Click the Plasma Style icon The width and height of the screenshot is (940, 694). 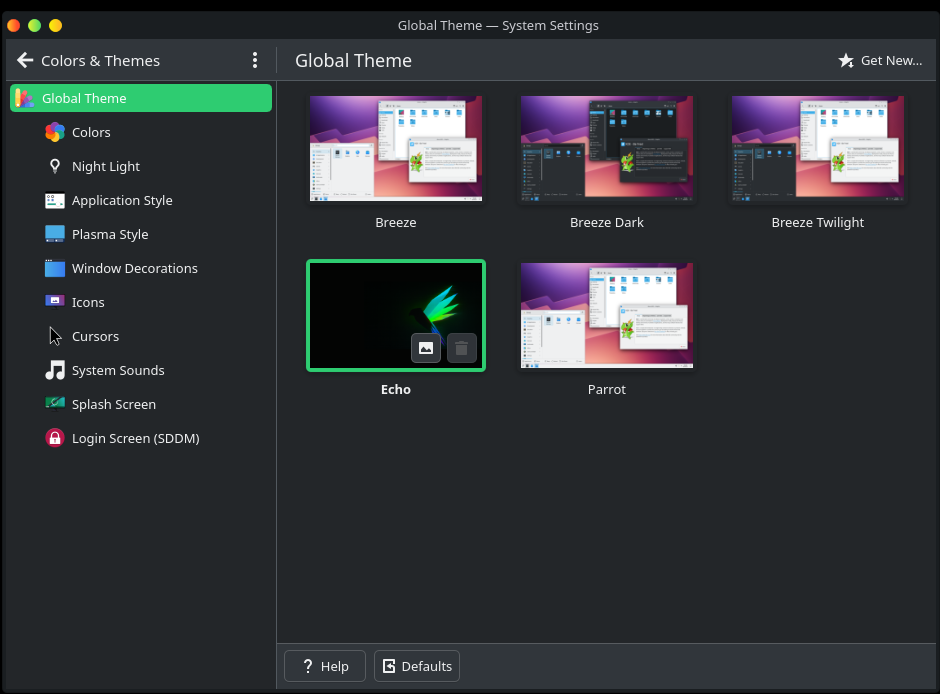(55, 234)
